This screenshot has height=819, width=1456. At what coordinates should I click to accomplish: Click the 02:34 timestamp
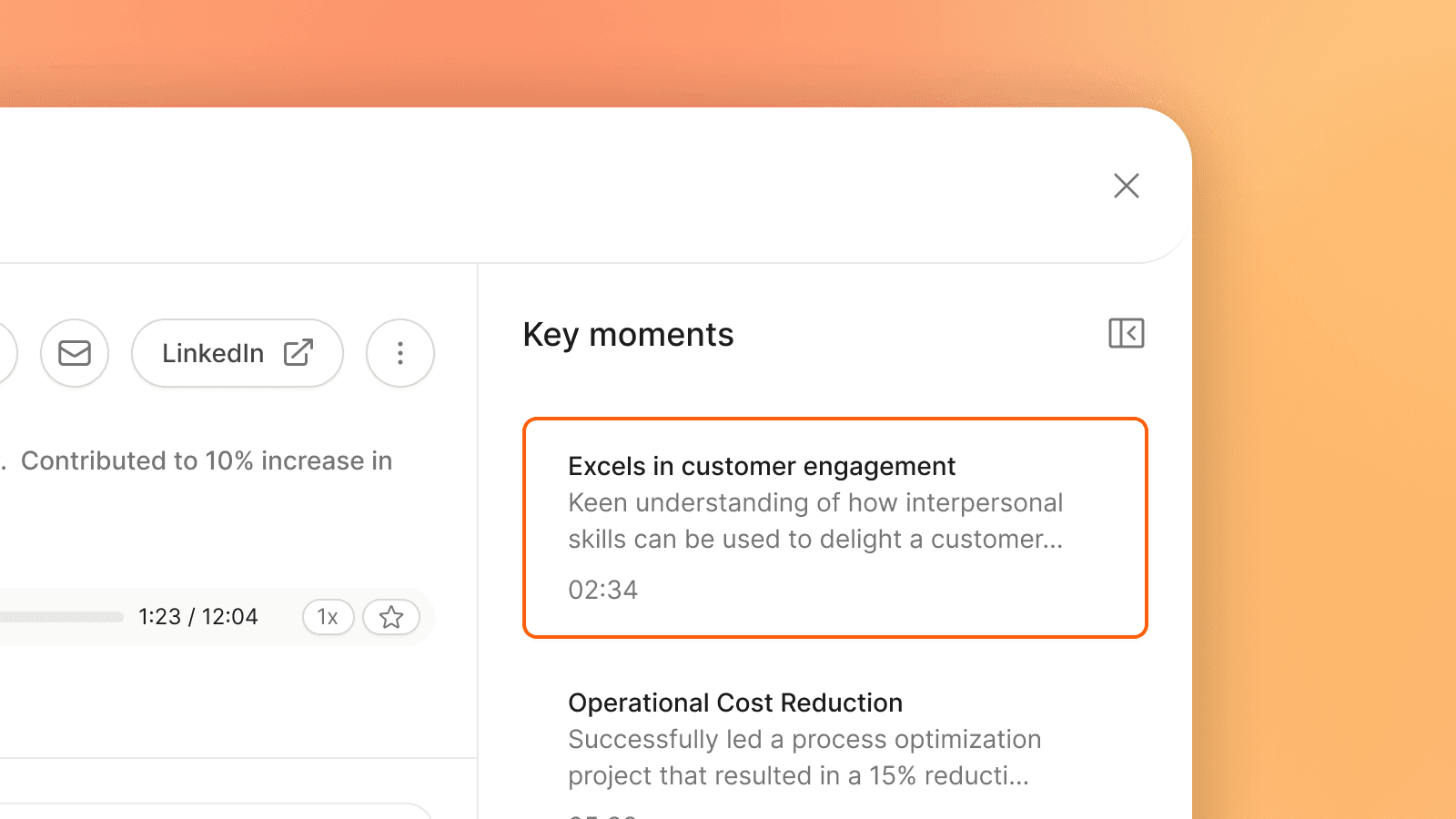pyautogui.click(x=603, y=590)
